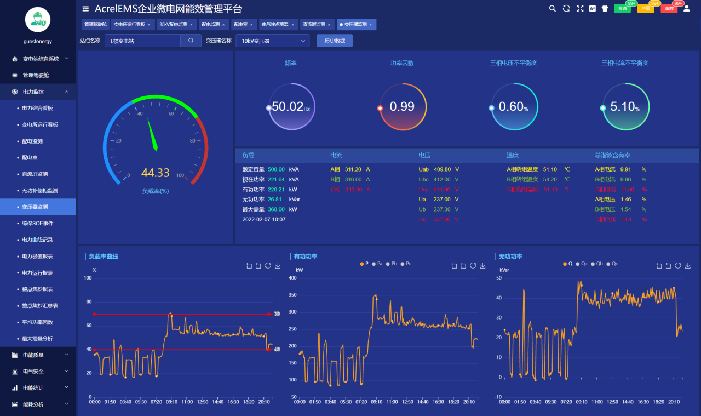Collapse the 电力监控 sidebar group
The height and width of the screenshot is (416, 701).
(40, 91)
